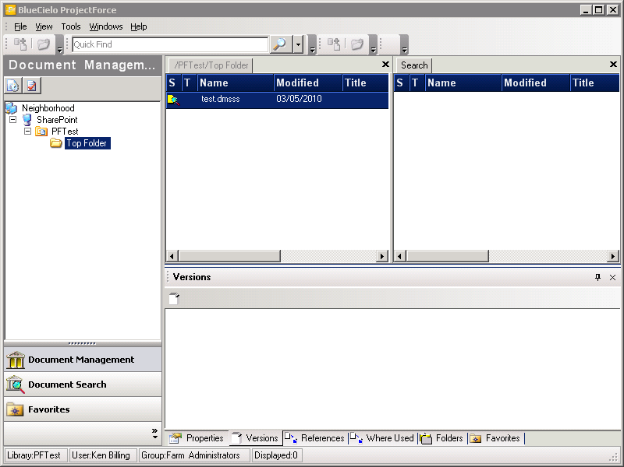
Task: Click left scroll arrow of Search pane scrollbar
Action: pyautogui.click(x=400, y=256)
